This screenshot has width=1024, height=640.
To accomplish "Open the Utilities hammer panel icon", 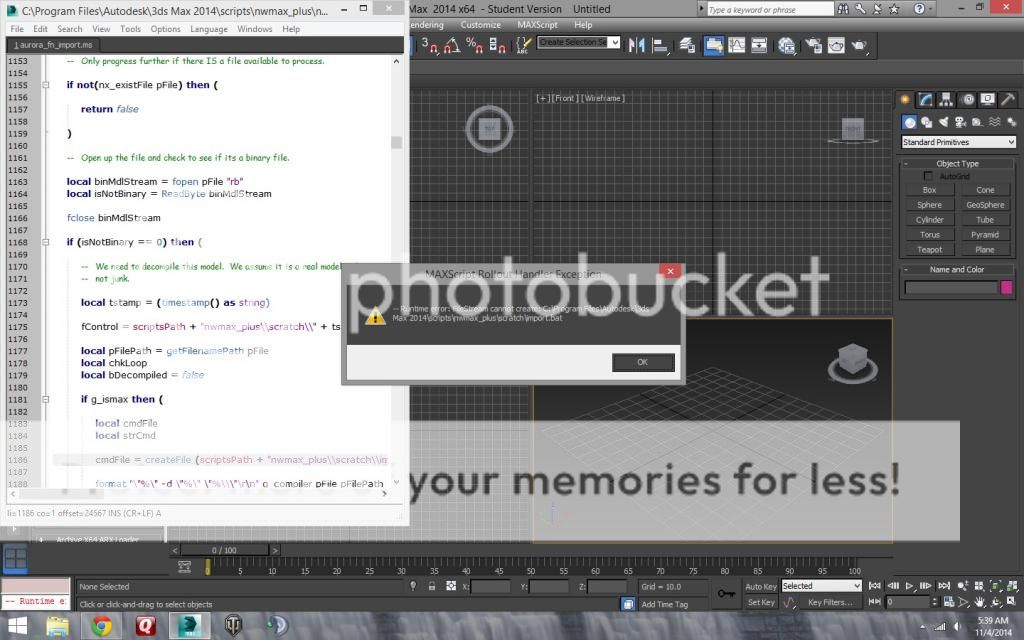I will (x=1009, y=99).
